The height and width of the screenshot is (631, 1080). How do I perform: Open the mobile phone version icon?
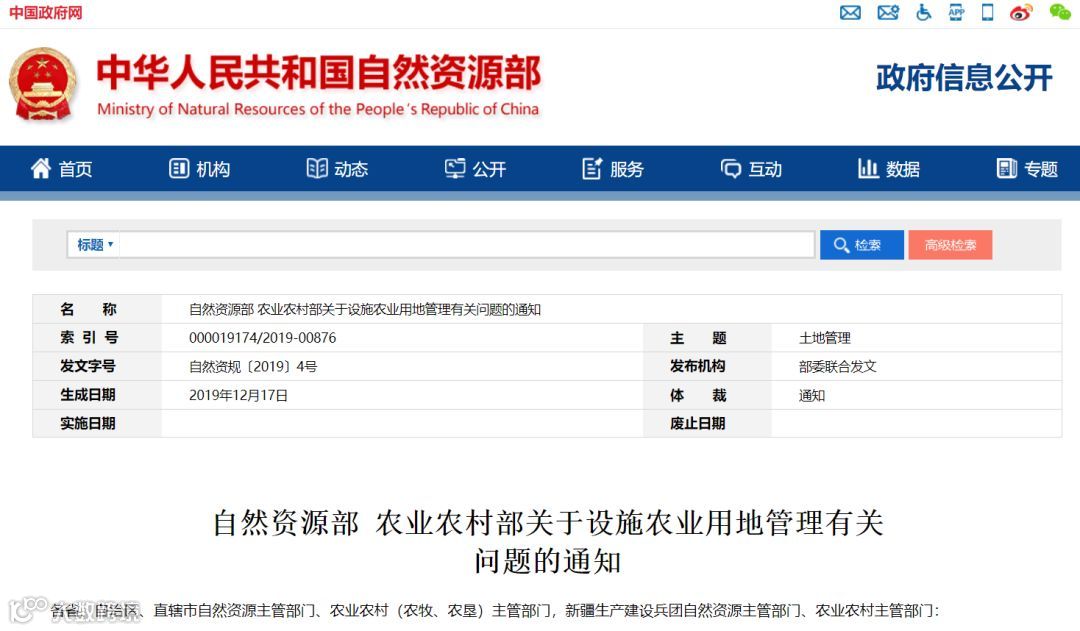(x=987, y=12)
